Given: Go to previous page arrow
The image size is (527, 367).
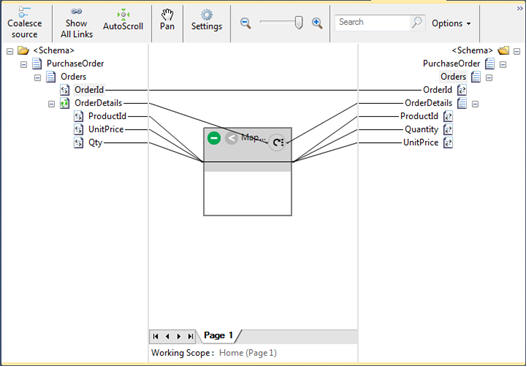Looking at the screenshot, I should click(x=167, y=336).
